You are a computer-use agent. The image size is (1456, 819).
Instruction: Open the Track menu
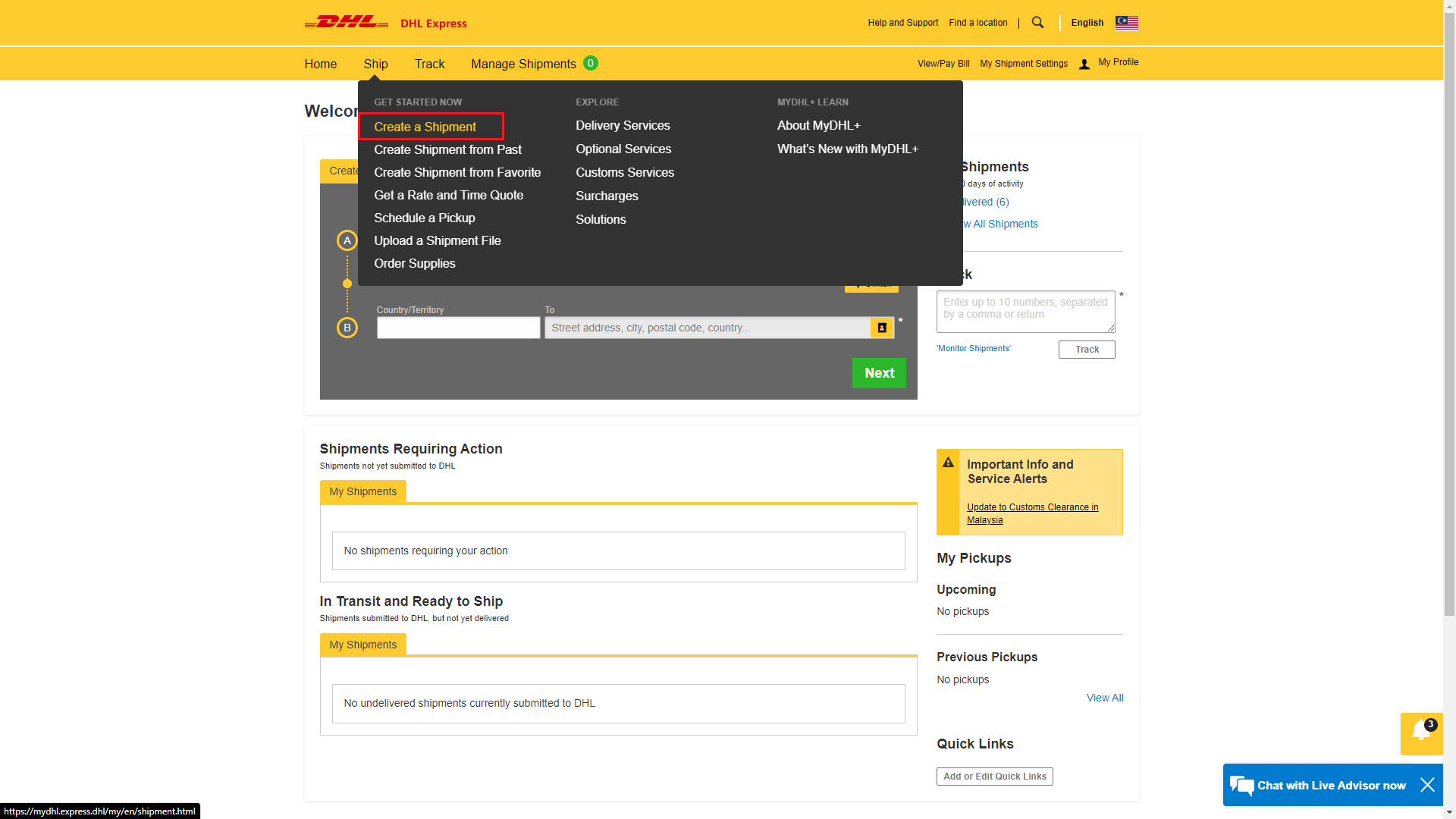click(x=429, y=64)
